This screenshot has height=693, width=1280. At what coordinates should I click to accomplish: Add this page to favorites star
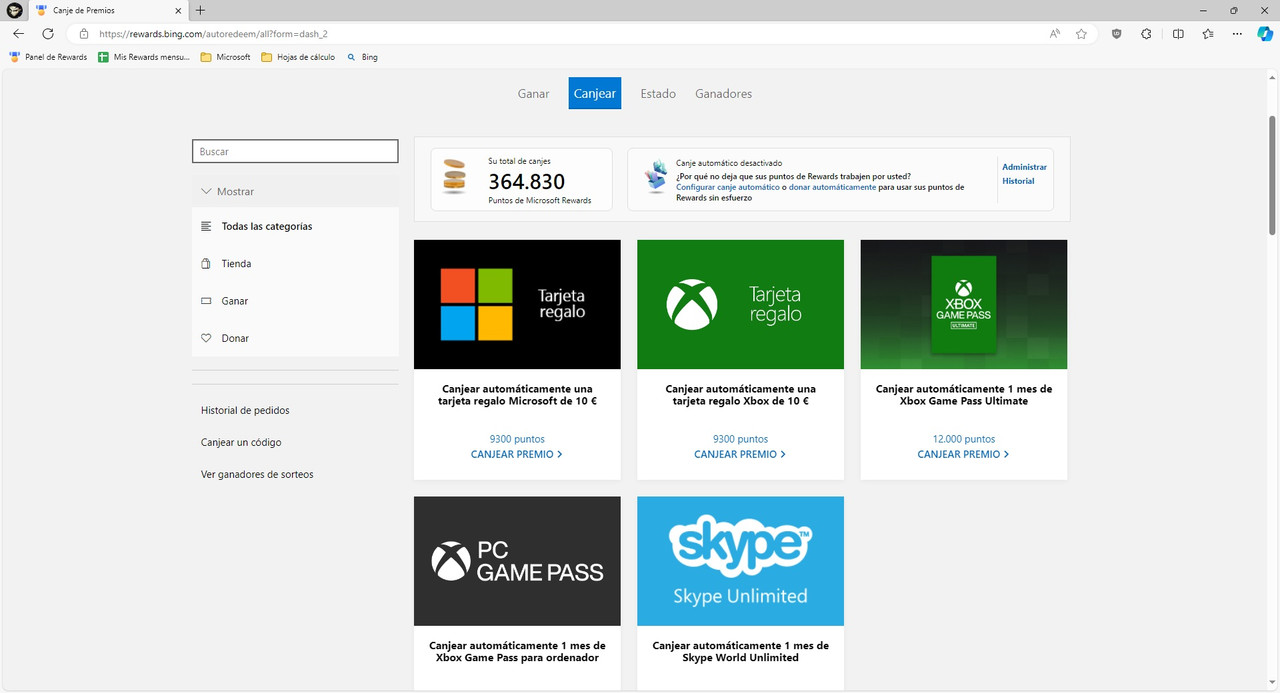pyautogui.click(x=1081, y=33)
